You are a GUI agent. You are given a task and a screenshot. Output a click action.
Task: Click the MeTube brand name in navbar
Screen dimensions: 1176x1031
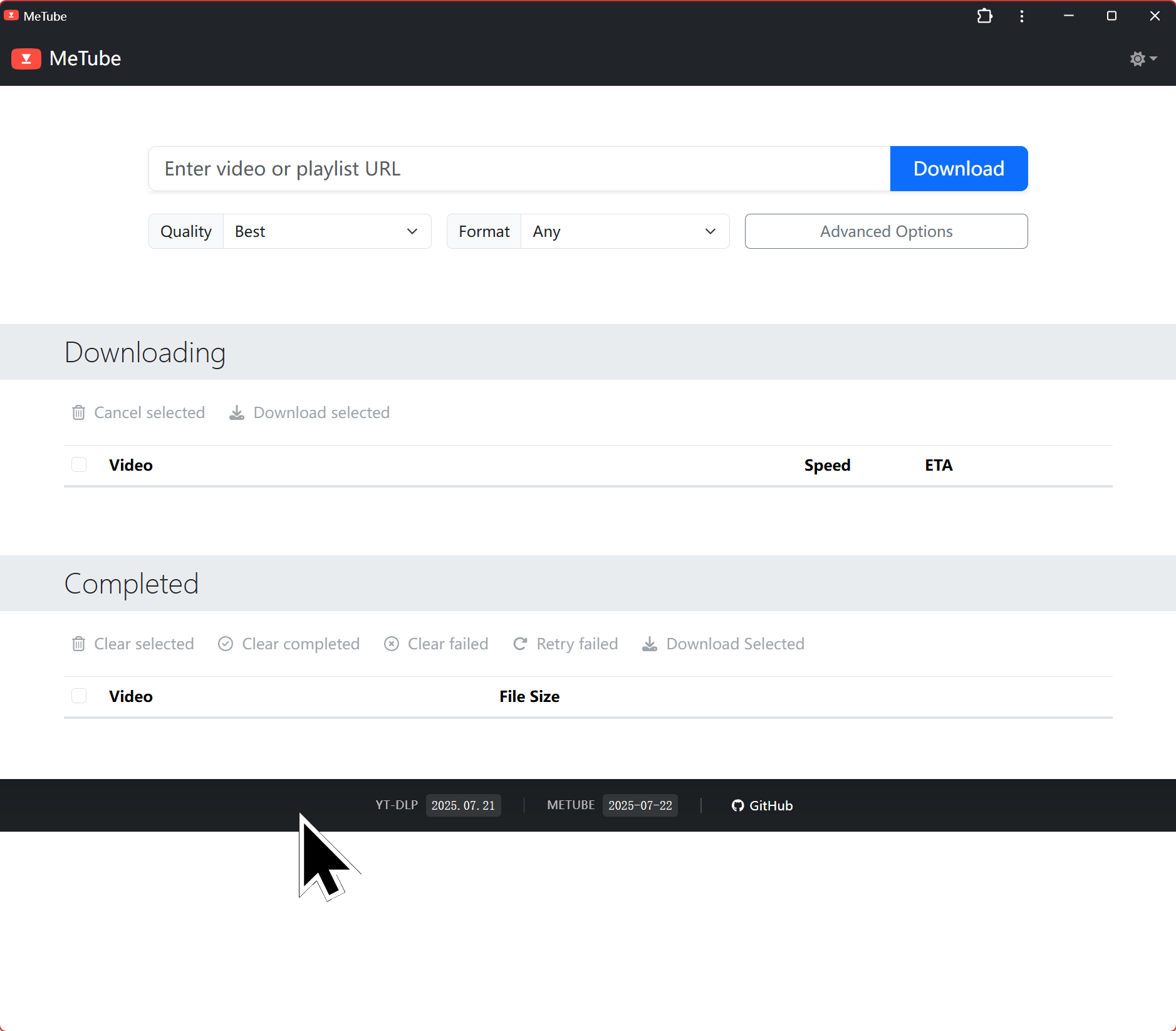click(x=85, y=58)
